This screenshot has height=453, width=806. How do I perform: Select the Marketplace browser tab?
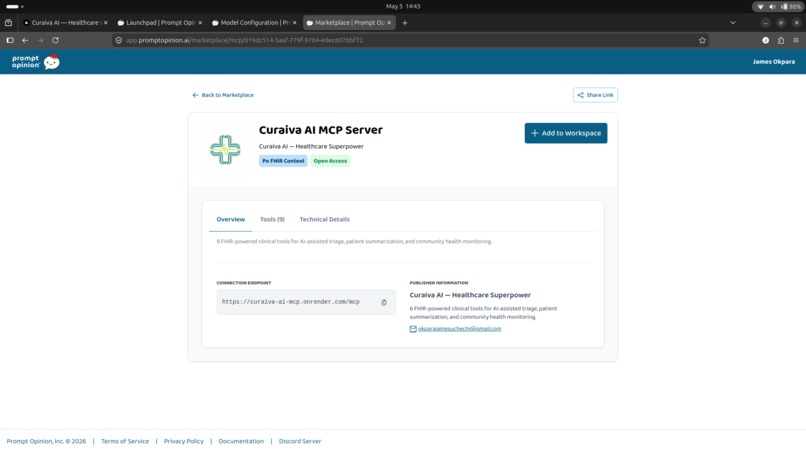349,23
